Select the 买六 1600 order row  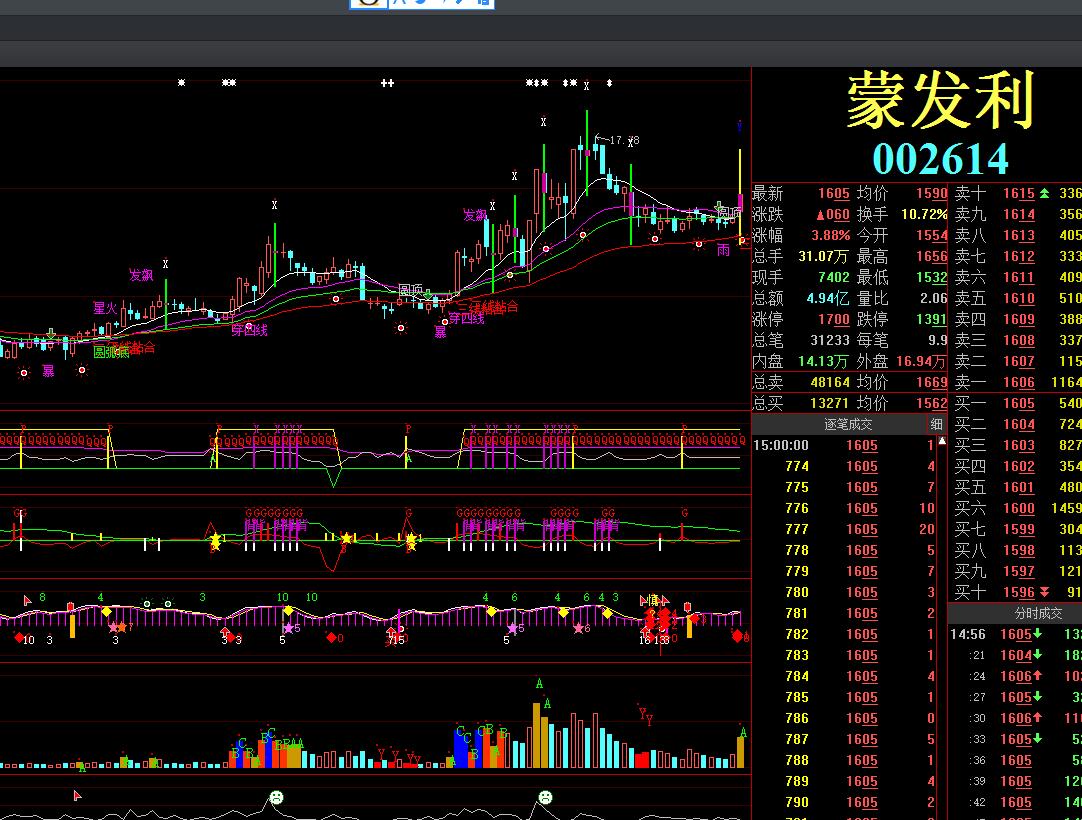pos(1016,508)
